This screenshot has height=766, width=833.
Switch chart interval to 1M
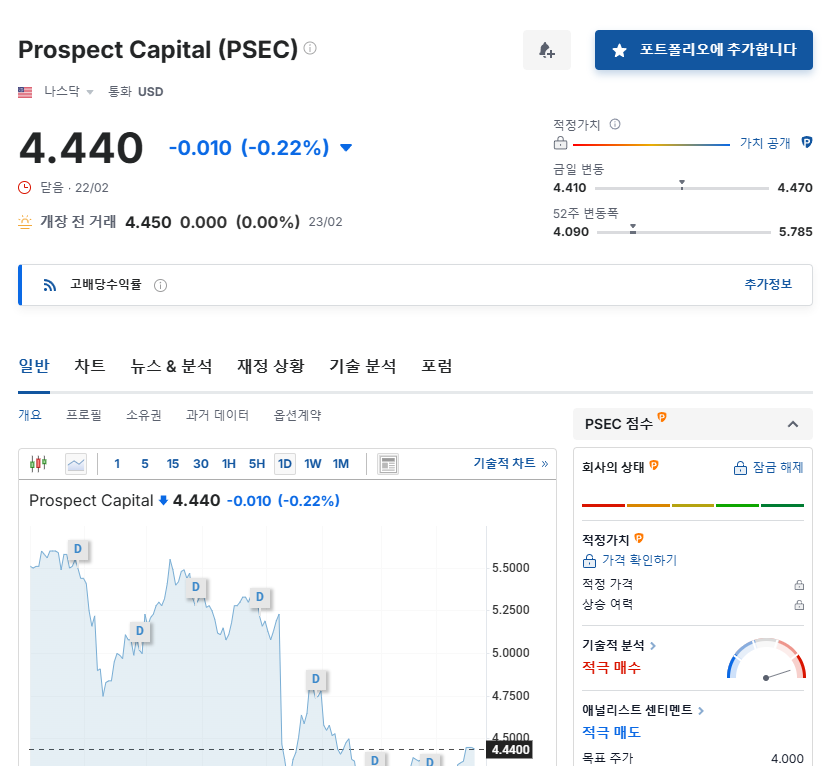[x=341, y=464]
